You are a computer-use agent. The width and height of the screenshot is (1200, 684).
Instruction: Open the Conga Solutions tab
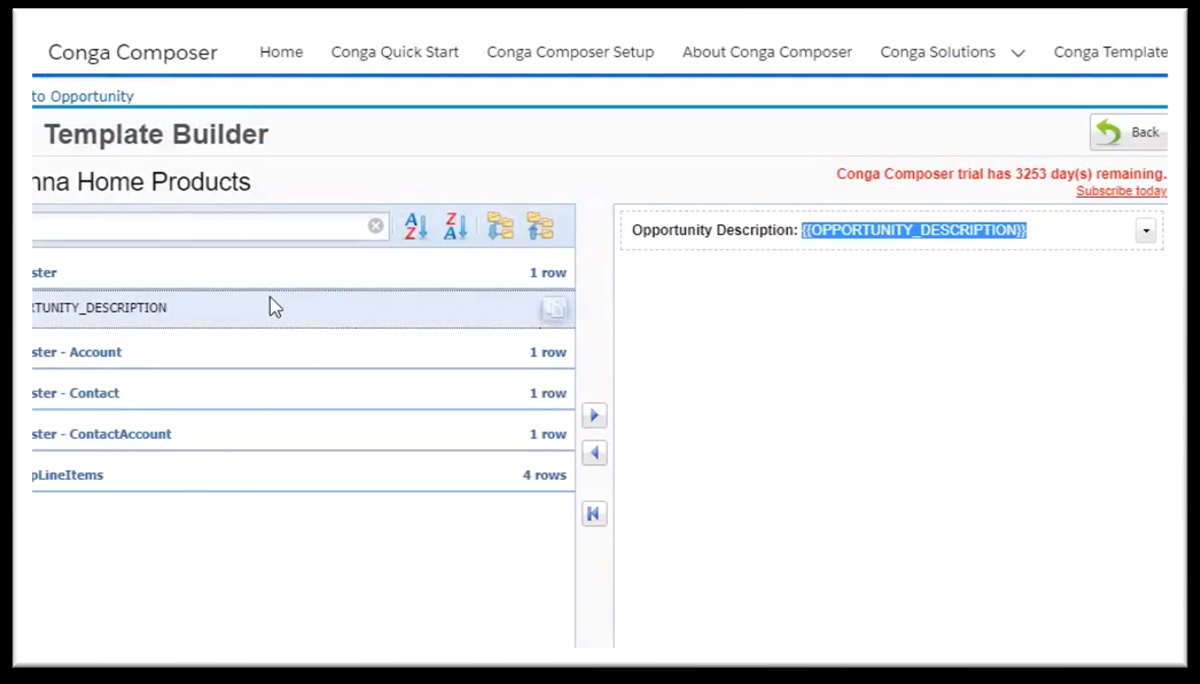point(938,52)
